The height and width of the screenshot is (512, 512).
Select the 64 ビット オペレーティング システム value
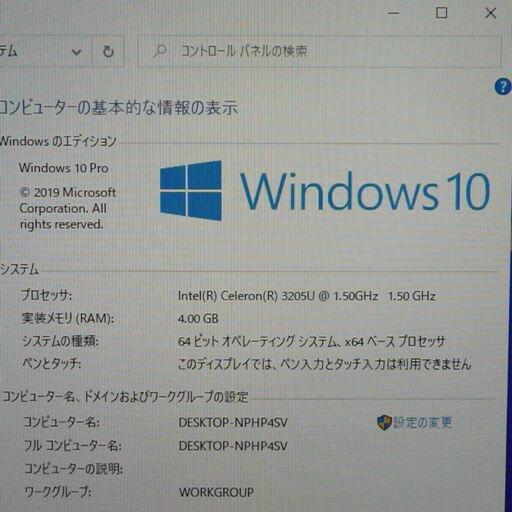click(311, 341)
